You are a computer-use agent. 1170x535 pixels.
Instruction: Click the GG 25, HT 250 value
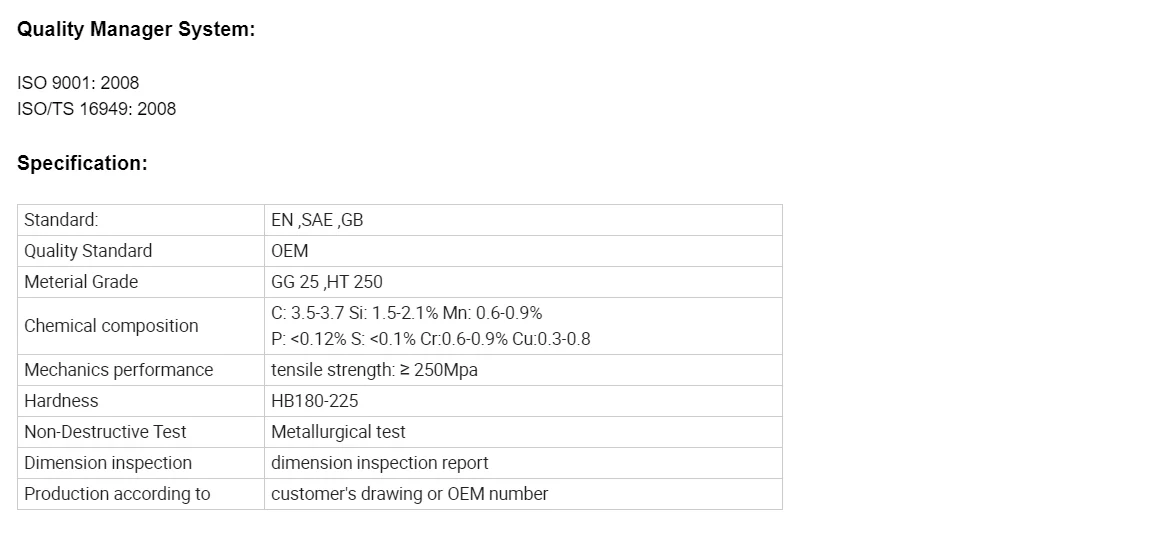327,282
